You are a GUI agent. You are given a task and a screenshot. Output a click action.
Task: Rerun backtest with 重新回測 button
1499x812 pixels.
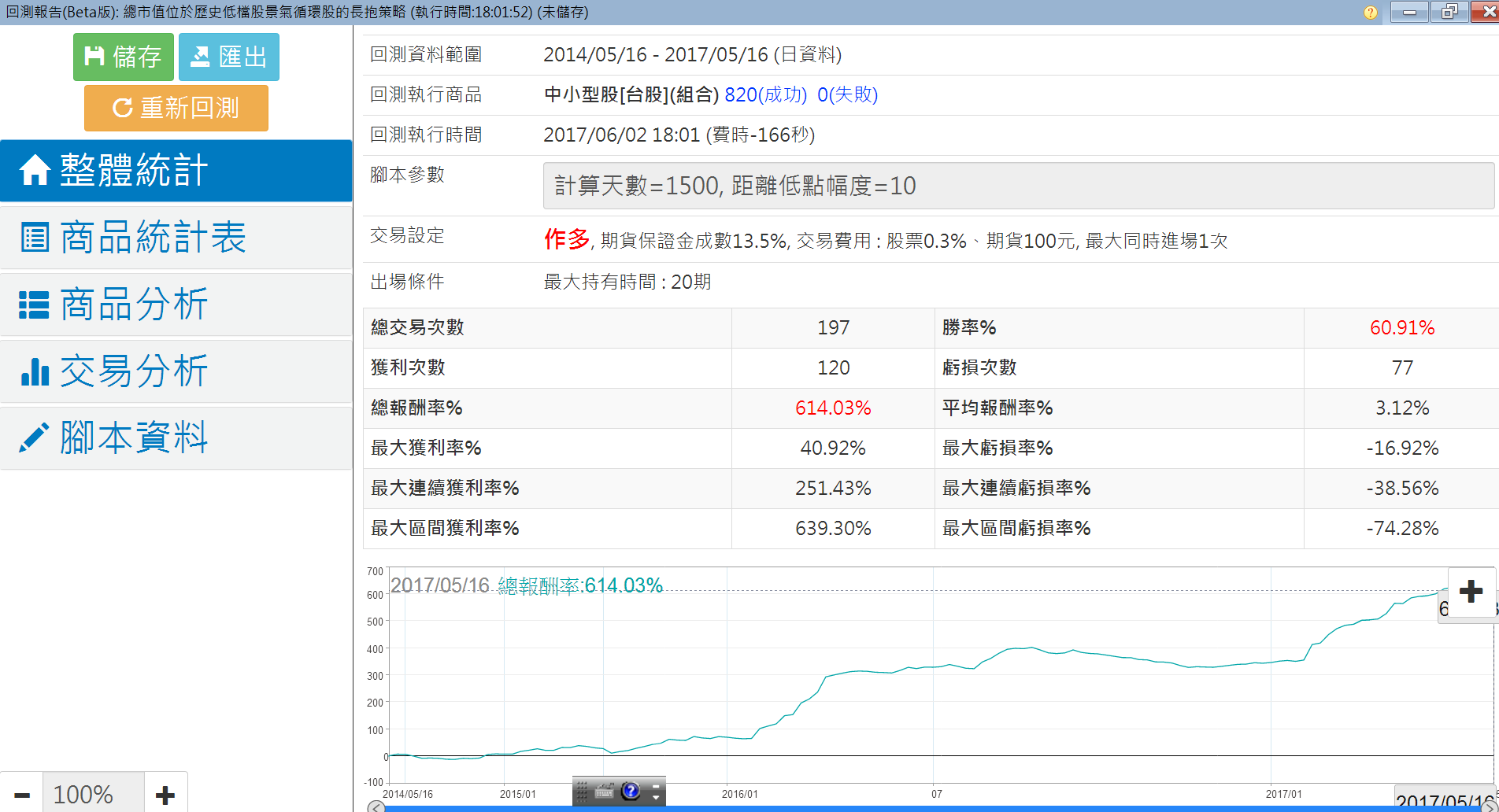[x=176, y=108]
